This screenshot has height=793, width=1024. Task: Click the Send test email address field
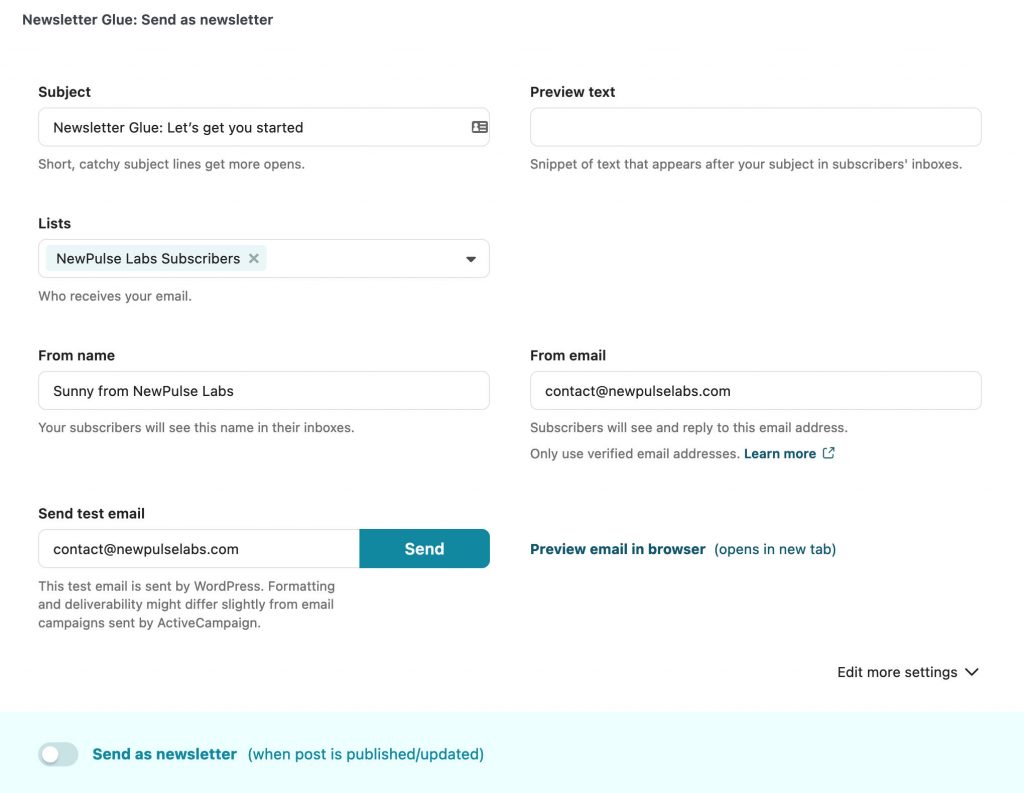198,548
